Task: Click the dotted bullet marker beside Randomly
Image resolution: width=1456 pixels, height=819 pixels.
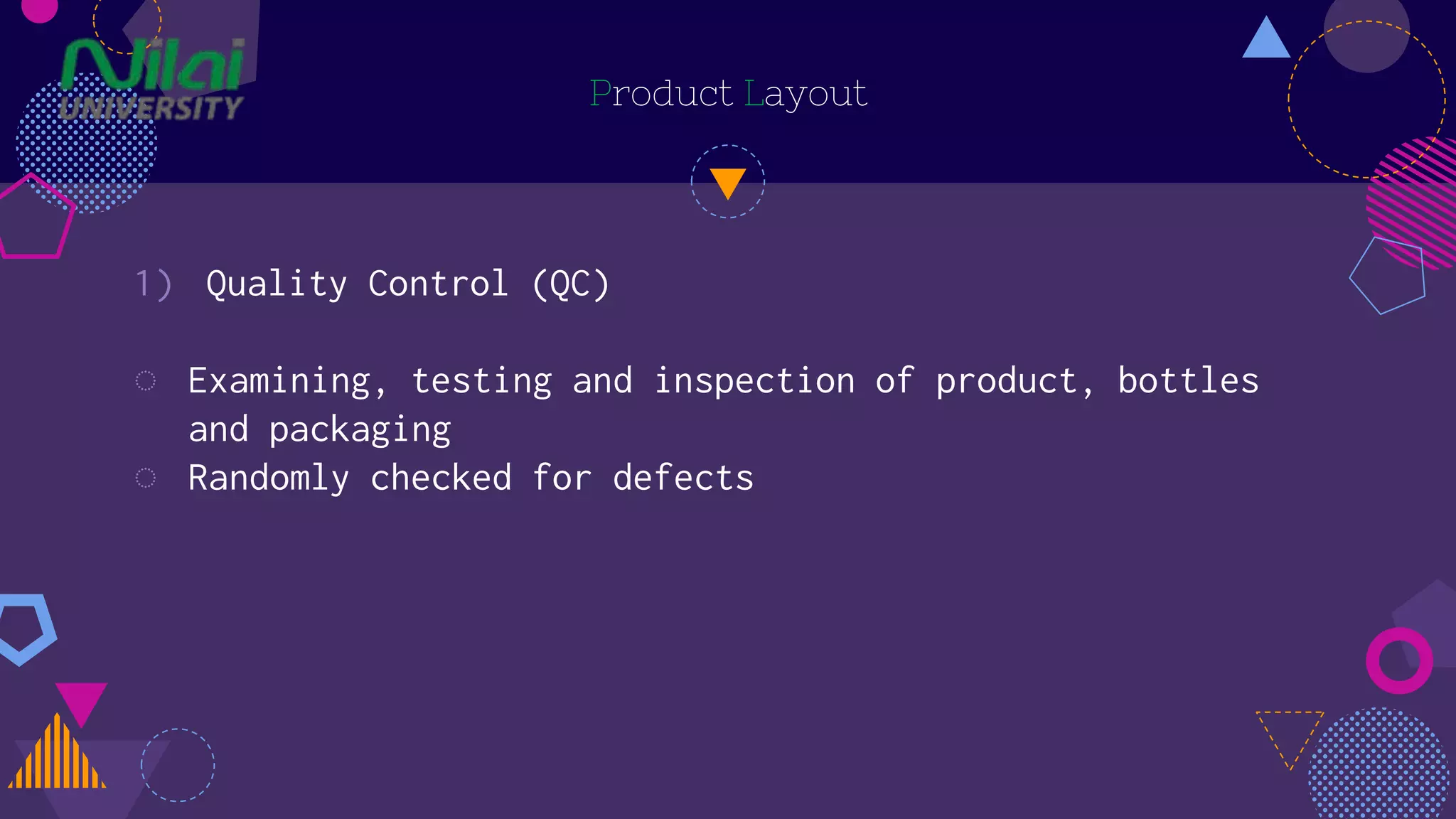Action: (145, 478)
